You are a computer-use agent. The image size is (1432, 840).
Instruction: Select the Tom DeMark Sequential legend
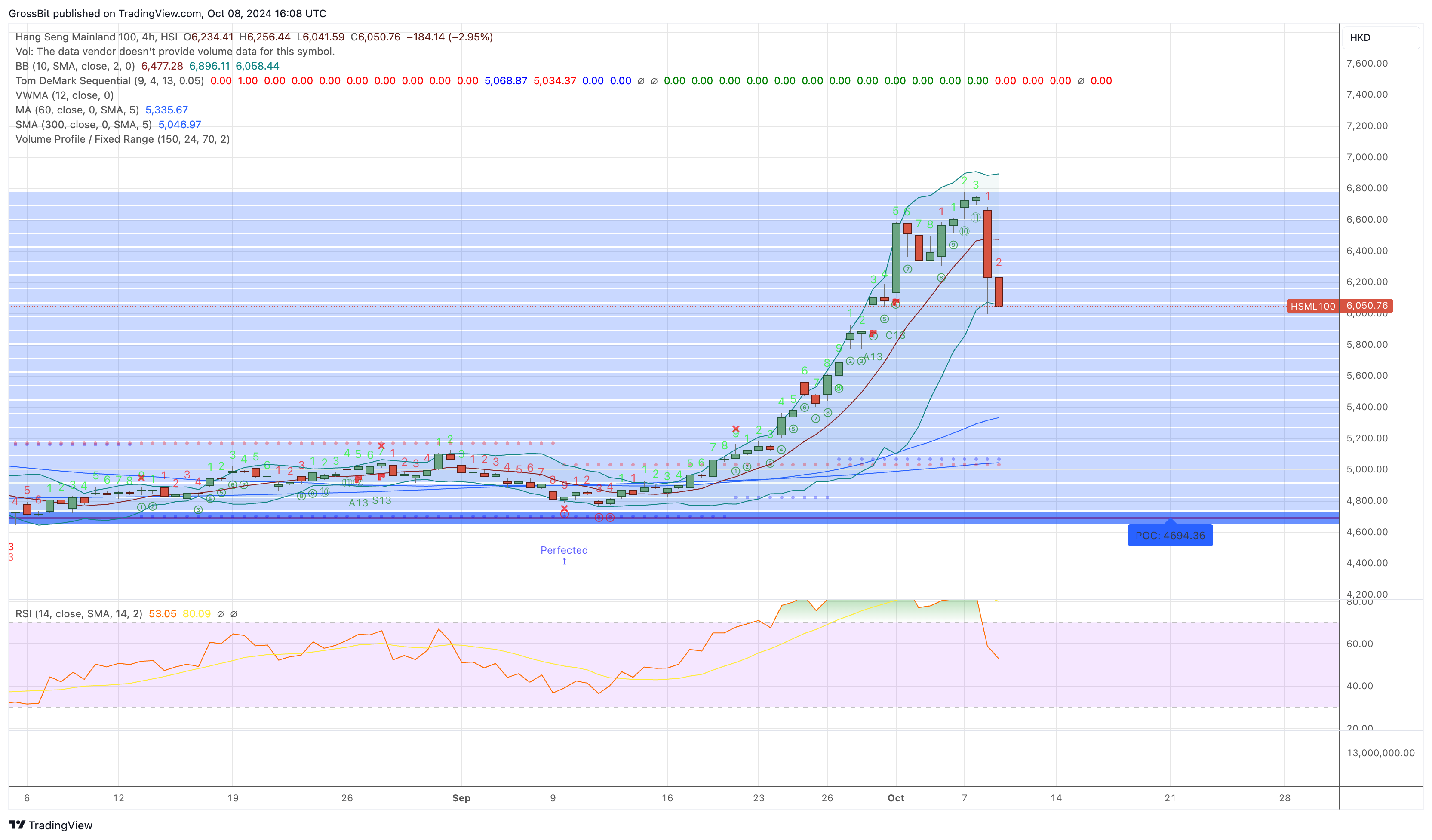[110, 81]
